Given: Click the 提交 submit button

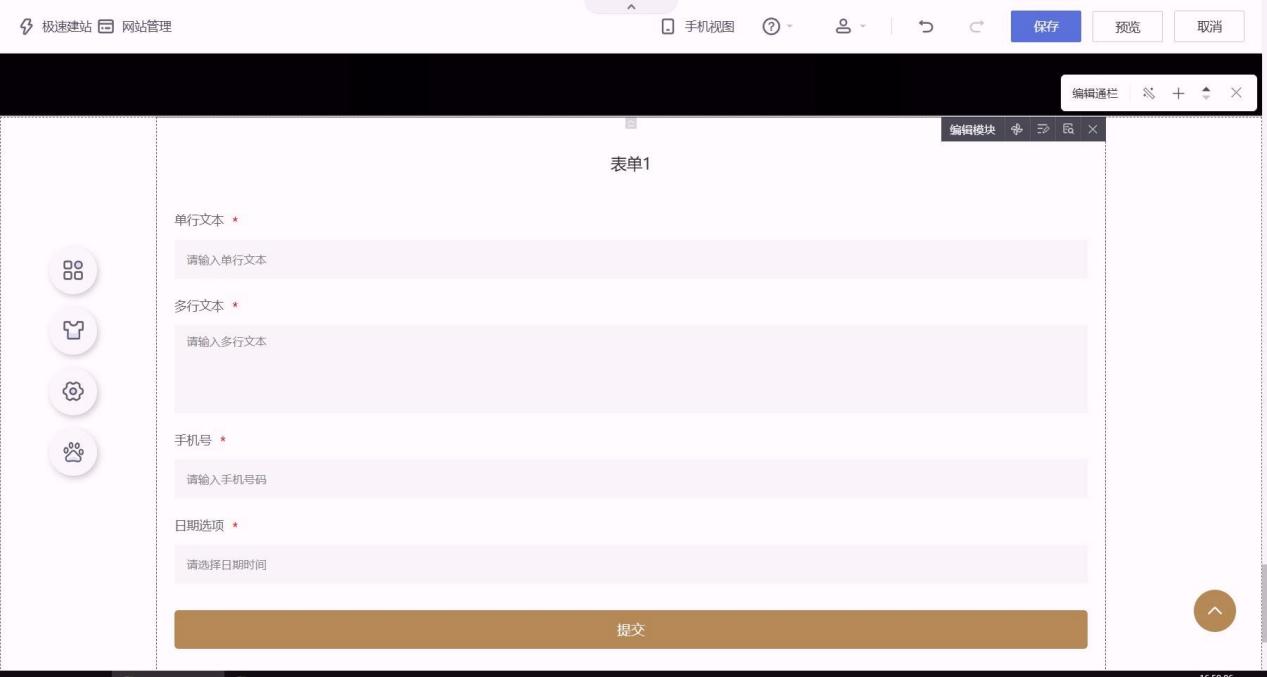Looking at the screenshot, I should 630,630.
